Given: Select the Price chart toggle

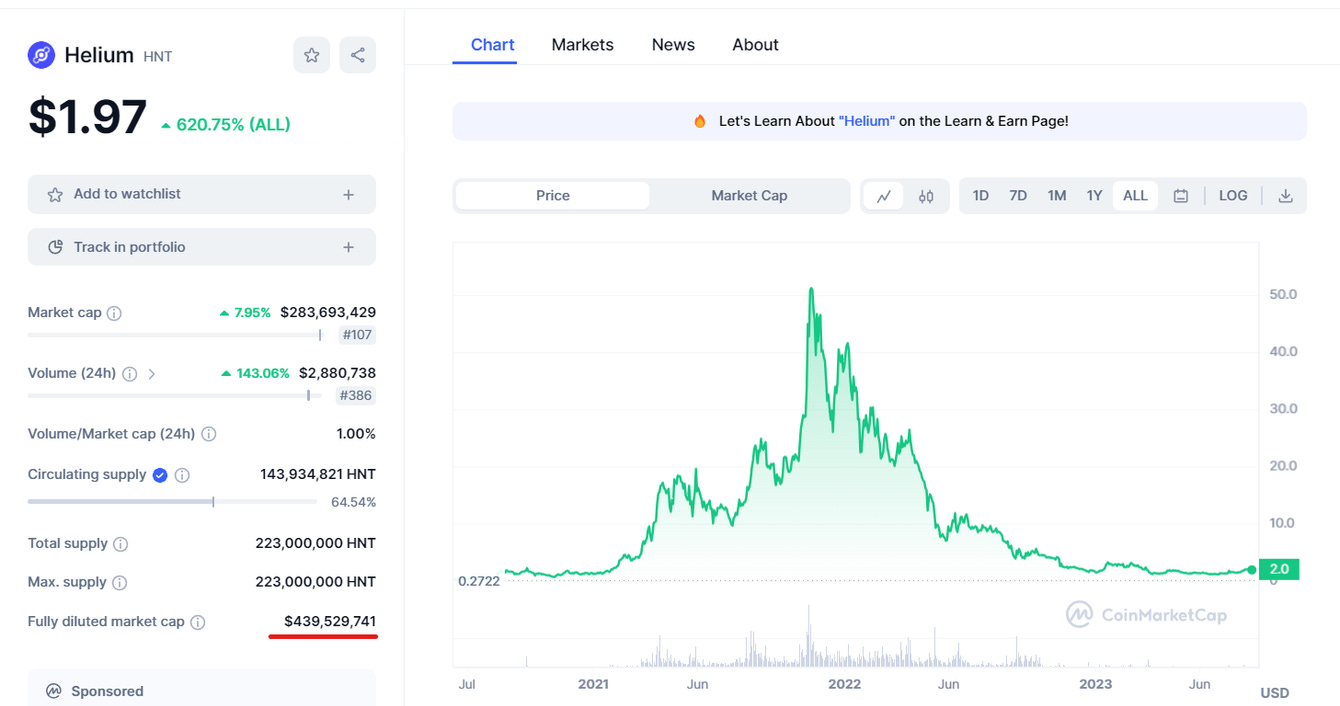Looking at the screenshot, I should 553,196.
